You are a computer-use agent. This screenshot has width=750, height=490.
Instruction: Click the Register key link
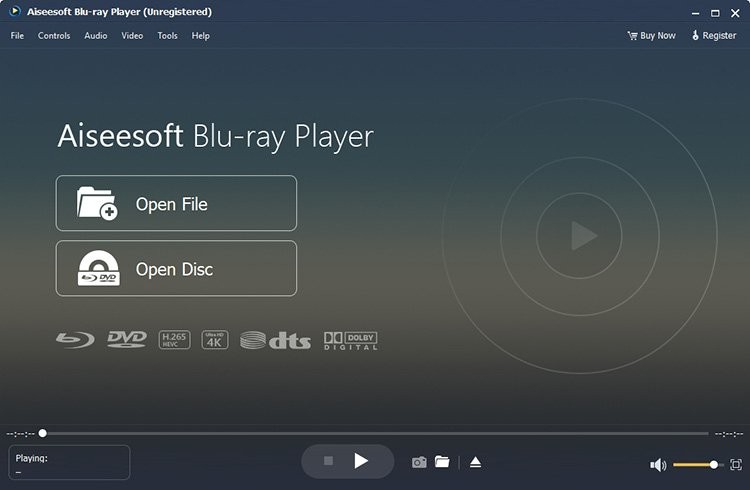point(713,36)
